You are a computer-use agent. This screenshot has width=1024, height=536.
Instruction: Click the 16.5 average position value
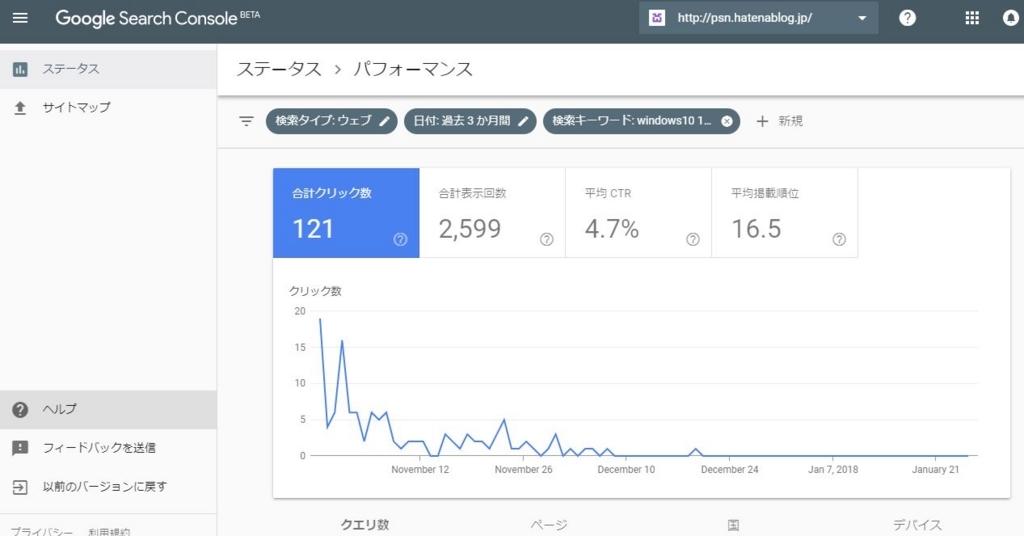(x=756, y=229)
